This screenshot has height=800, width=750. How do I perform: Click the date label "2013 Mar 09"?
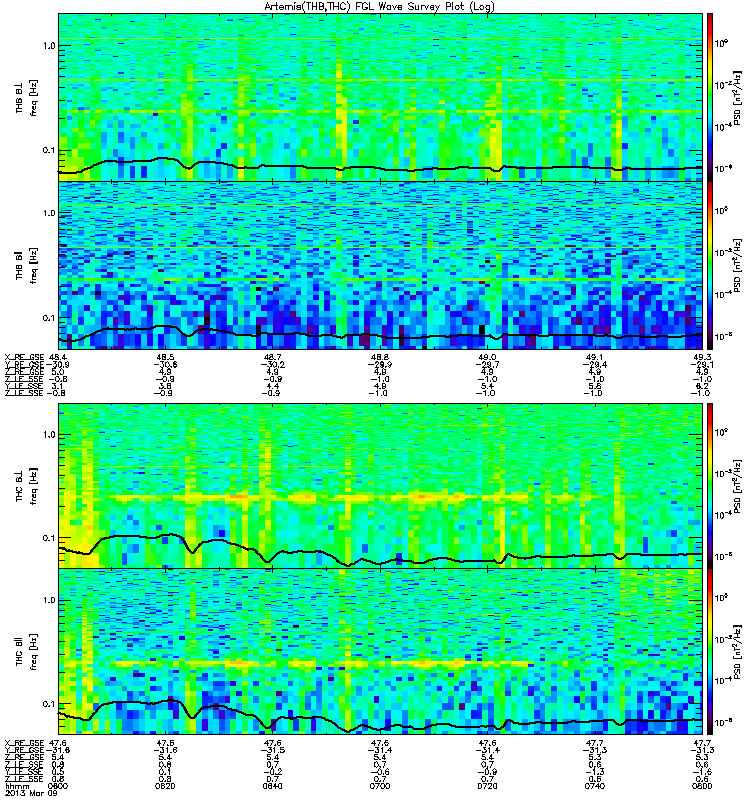coord(31,793)
